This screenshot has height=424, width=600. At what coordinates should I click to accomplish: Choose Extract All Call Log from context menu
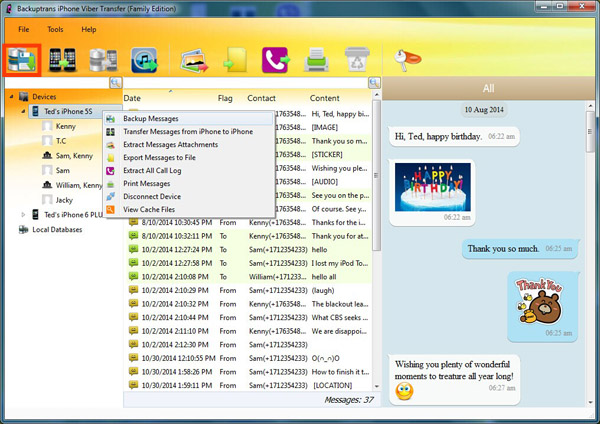click(x=153, y=171)
